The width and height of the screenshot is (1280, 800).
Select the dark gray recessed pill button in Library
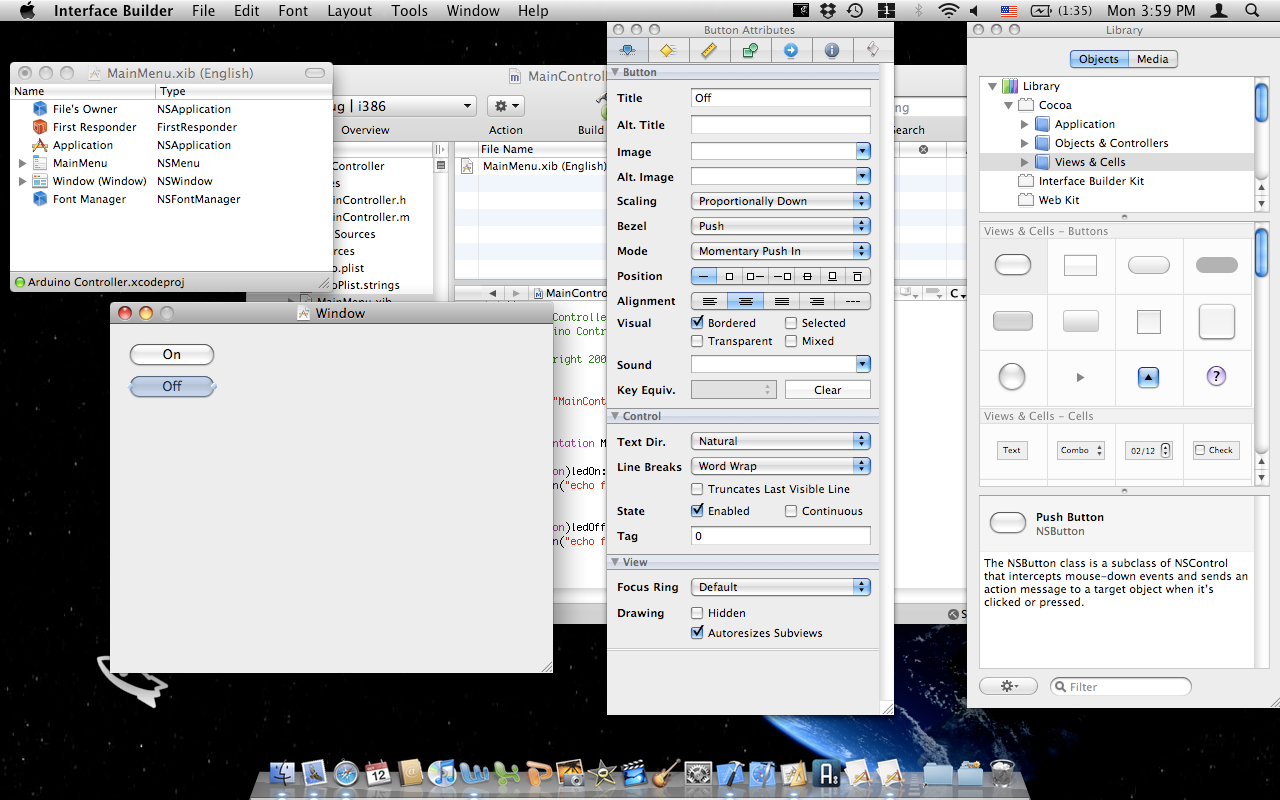click(1217, 265)
